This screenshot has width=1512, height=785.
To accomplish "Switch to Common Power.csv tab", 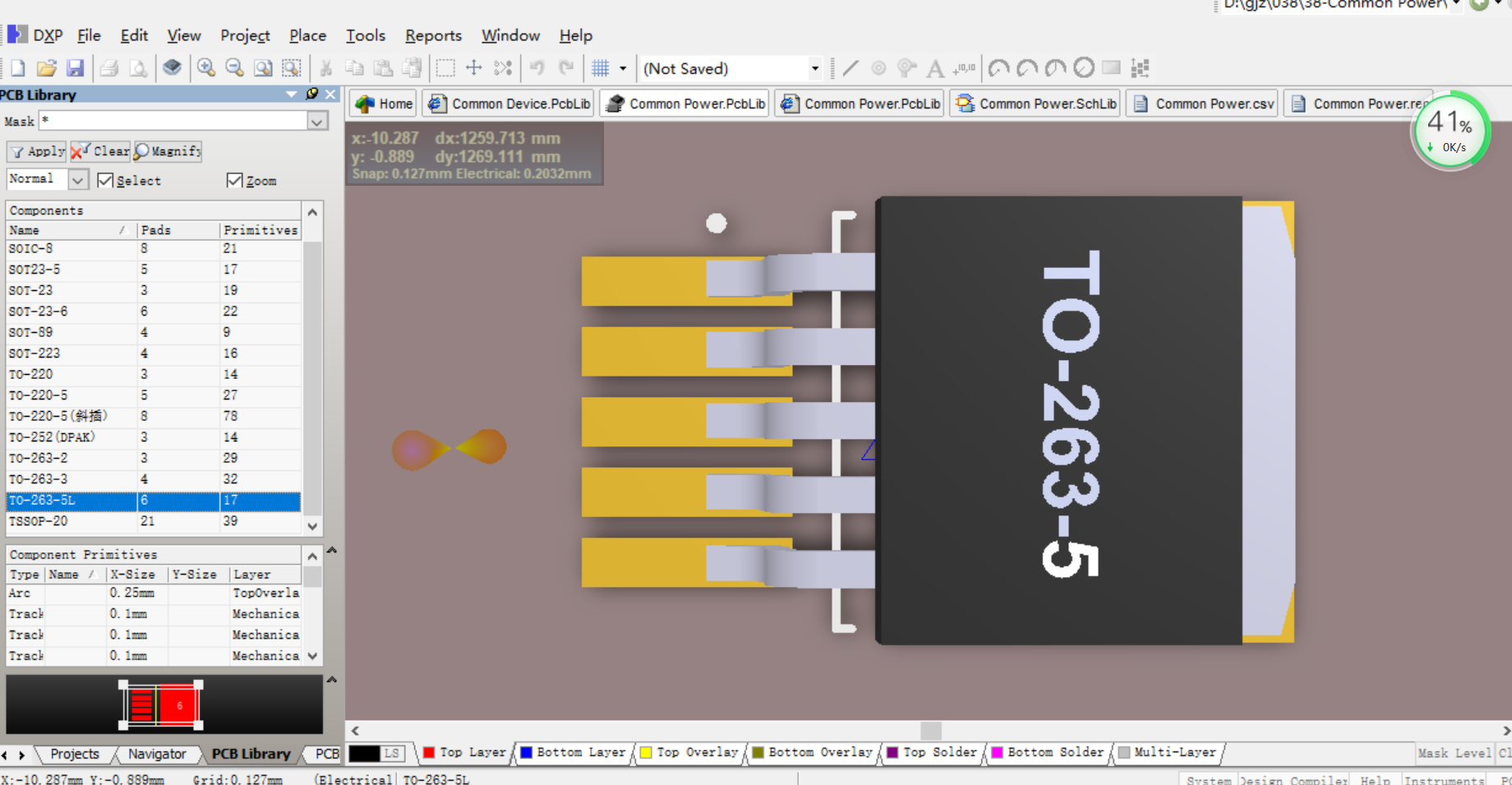I will tap(1202, 104).
